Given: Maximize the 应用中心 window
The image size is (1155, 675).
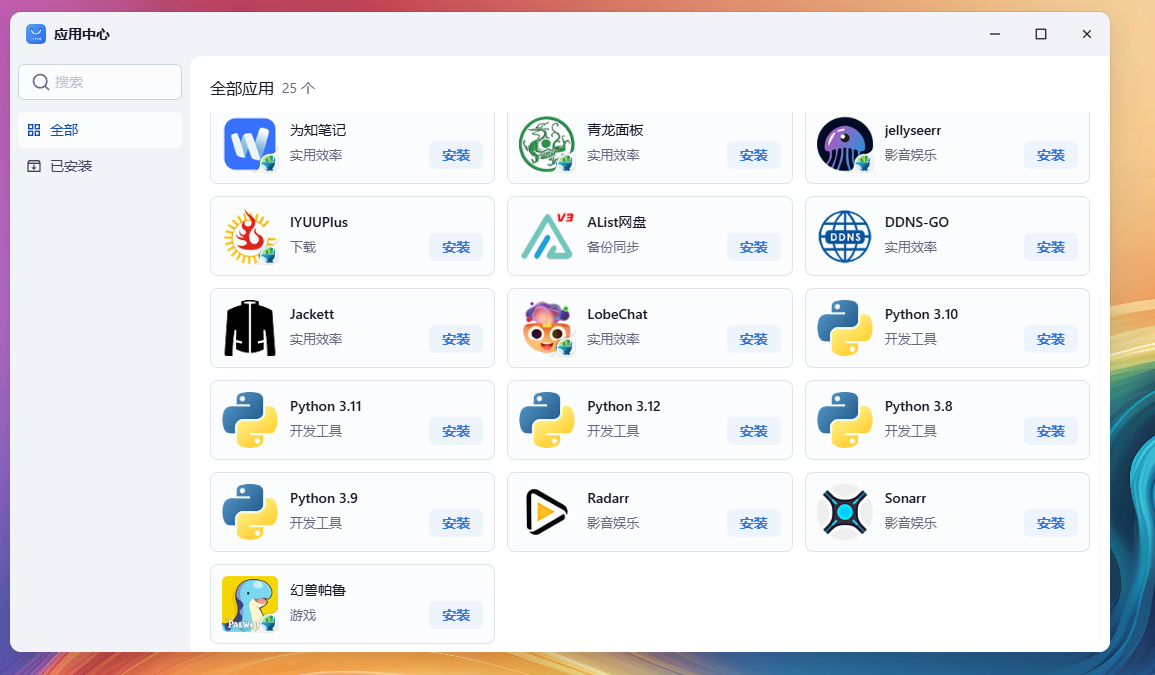Looking at the screenshot, I should coord(1040,34).
